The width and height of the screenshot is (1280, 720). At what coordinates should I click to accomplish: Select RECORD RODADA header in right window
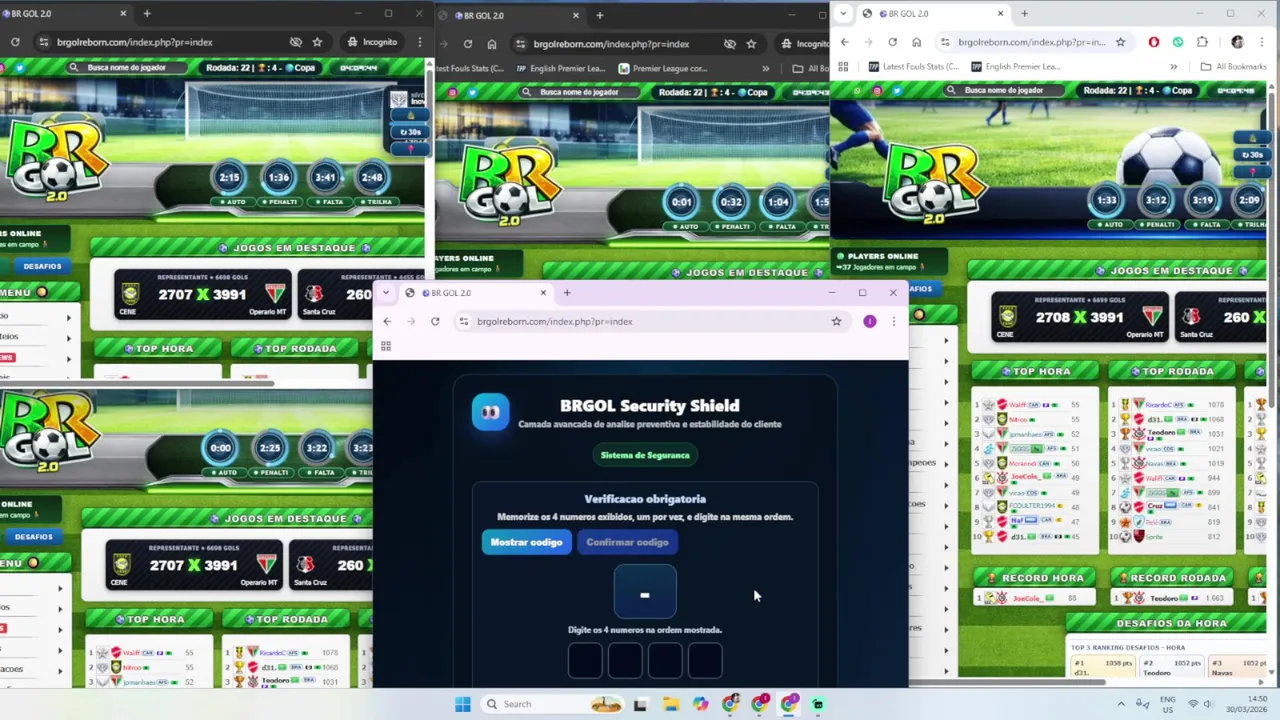tap(1171, 578)
